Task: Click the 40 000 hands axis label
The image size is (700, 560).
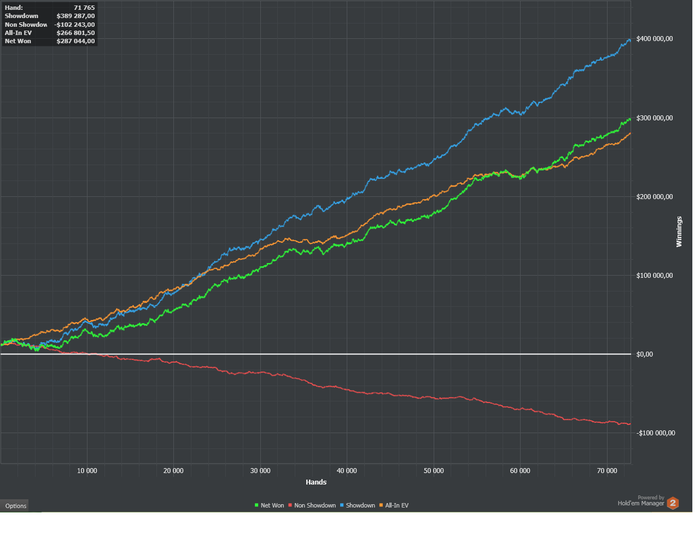Action: (x=347, y=471)
